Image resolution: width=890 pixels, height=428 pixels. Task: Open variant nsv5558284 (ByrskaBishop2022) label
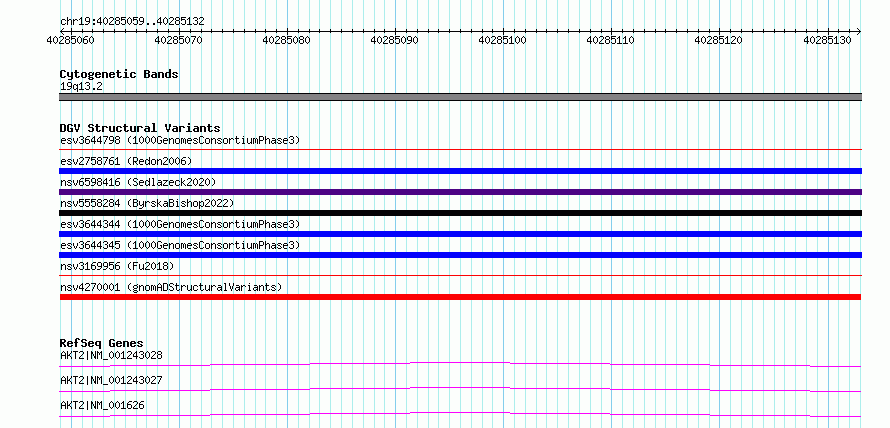pos(147,203)
